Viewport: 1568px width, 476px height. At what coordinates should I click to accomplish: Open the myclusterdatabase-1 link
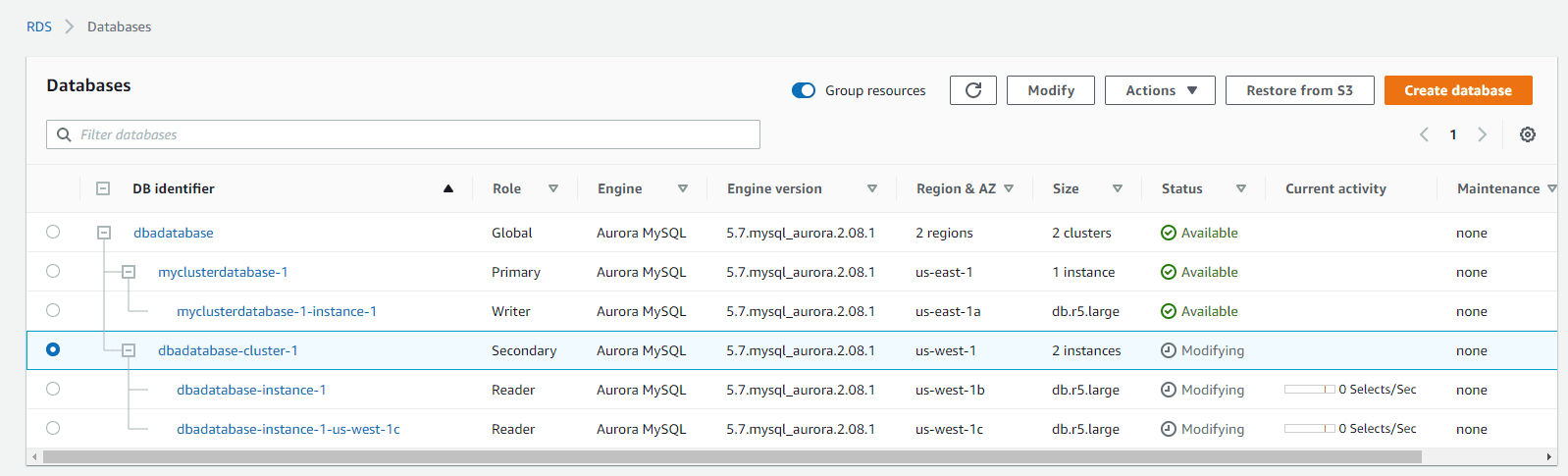pyautogui.click(x=223, y=272)
